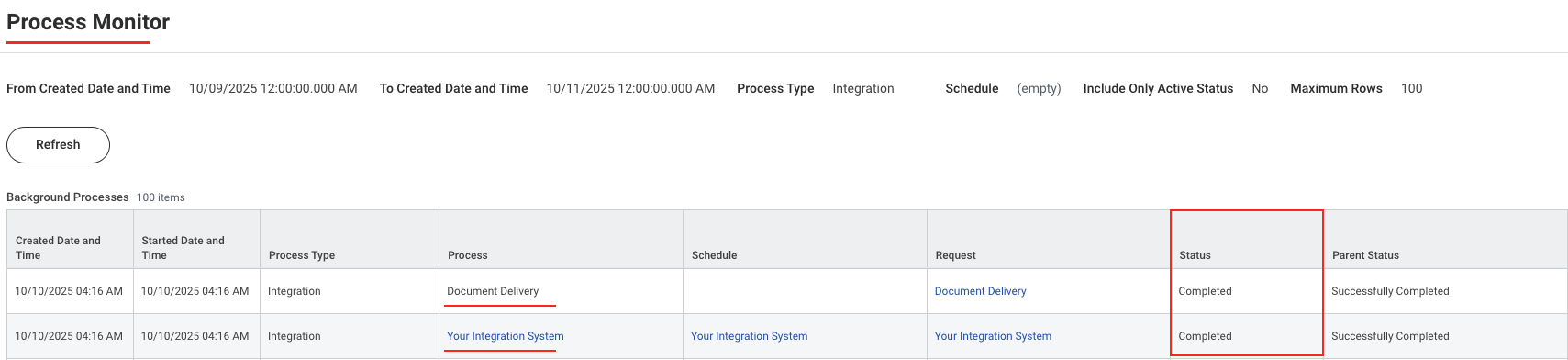Open Your Integration System in Request column
Viewport: 1568px width, 360px height.
click(x=993, y=336)
